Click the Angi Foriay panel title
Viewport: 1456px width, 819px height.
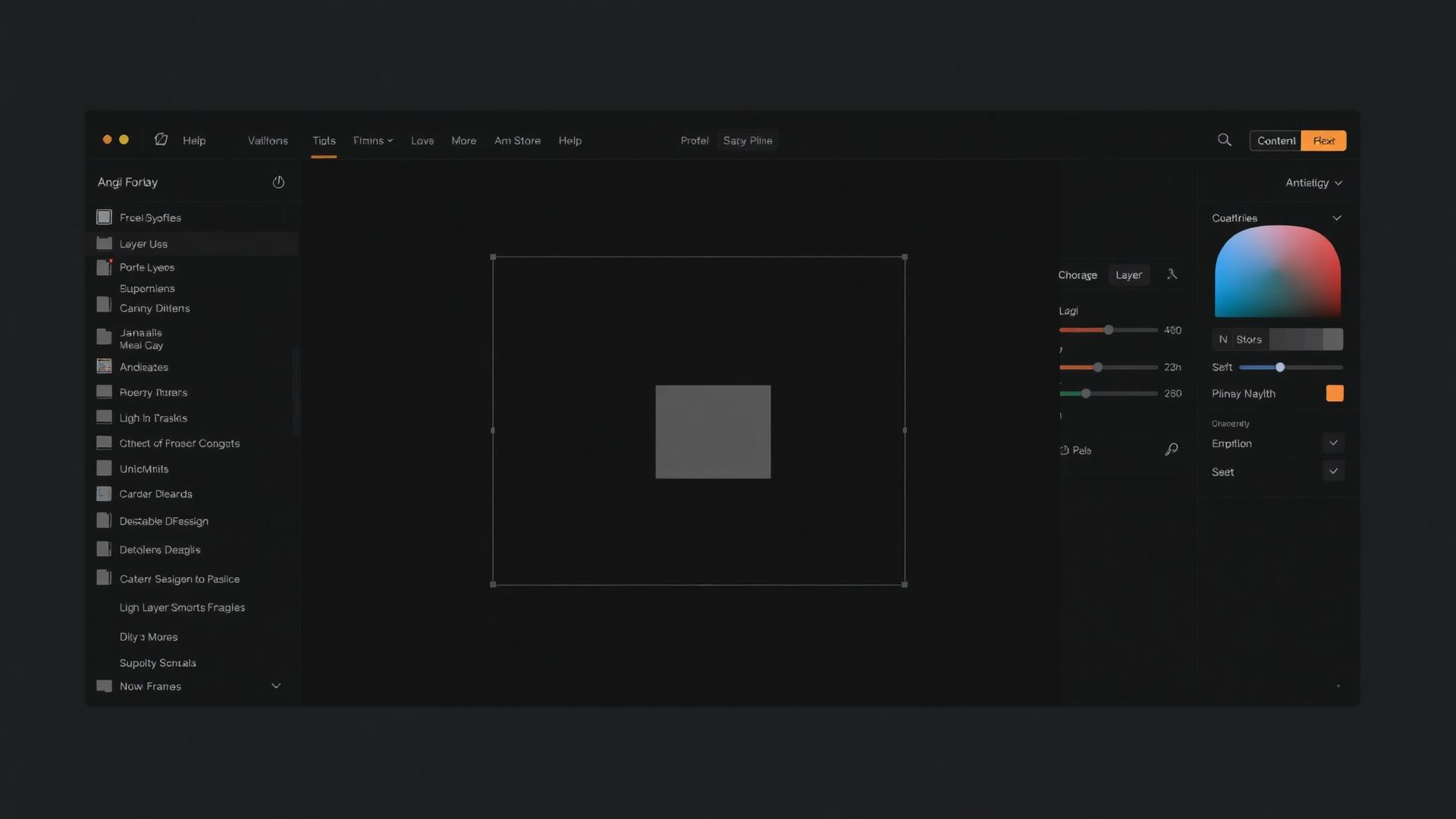tap(127, 182)
